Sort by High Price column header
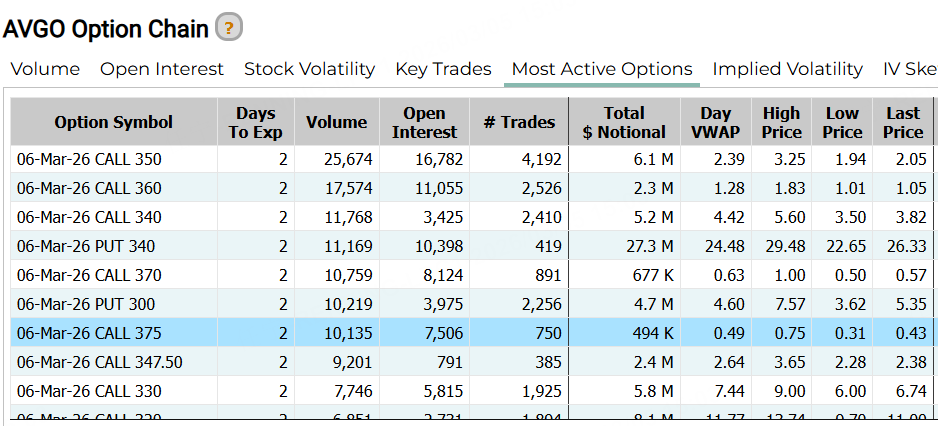 (x=781, y=122)
